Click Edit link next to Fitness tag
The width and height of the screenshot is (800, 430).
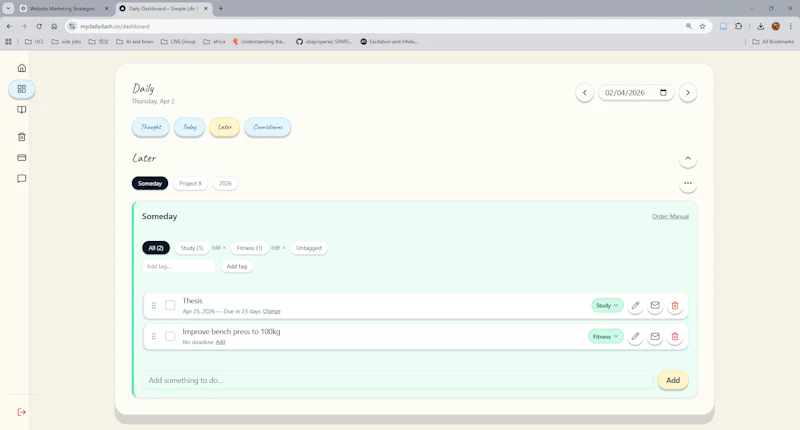[x=275, y=248]
